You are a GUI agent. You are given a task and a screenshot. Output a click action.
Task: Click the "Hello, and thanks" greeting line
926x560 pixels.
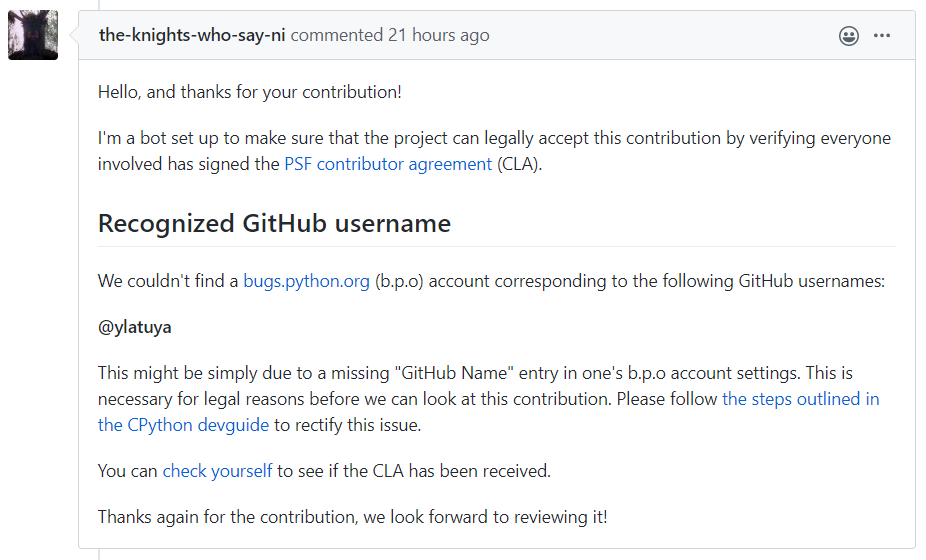click(250, 92)
